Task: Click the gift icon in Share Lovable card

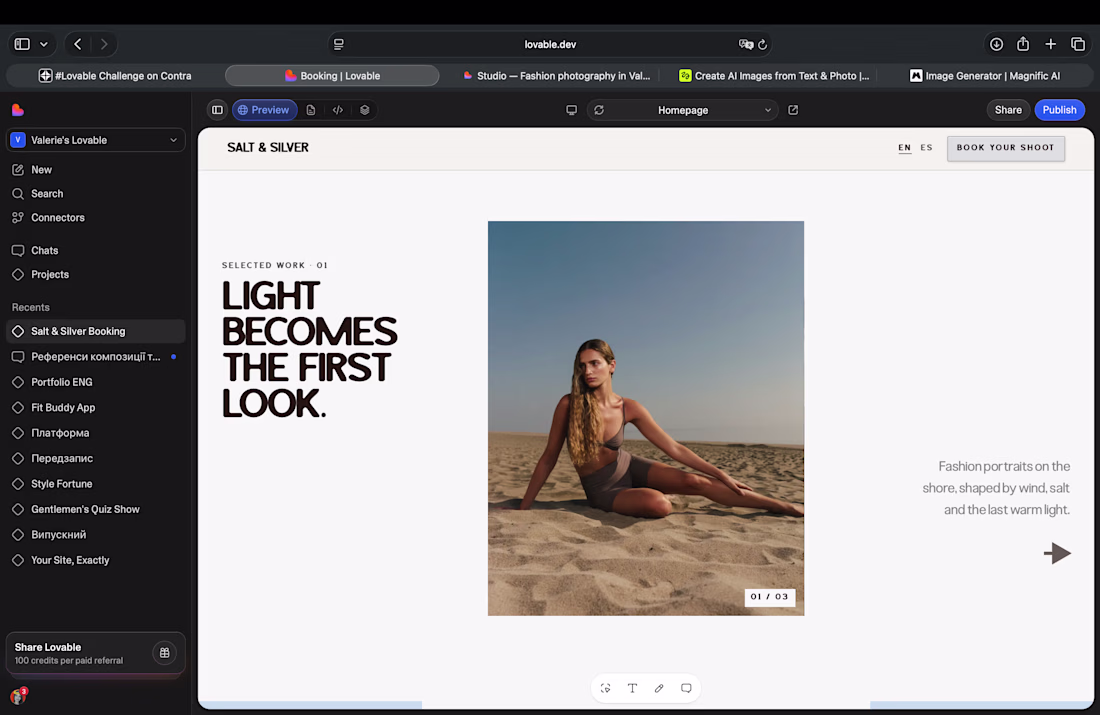Action: click(165, 653)
